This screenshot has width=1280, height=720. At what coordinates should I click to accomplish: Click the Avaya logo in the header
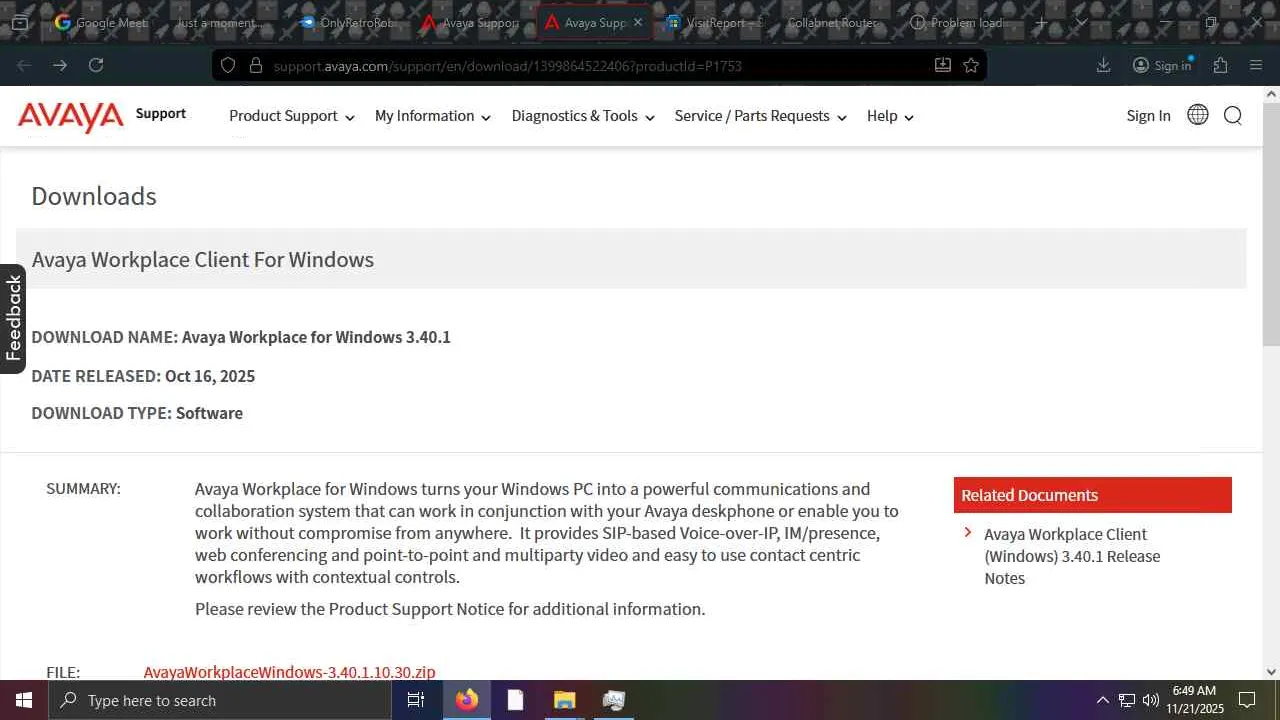pos(71,116)
